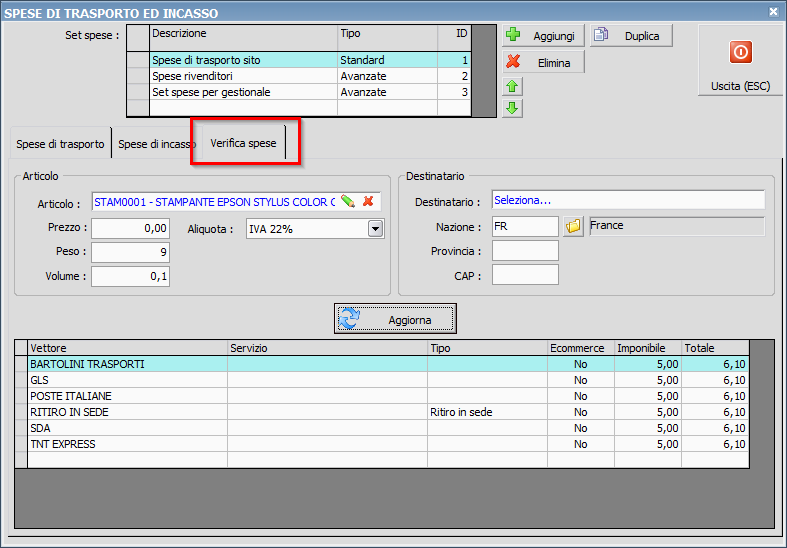Click the Aggiungi button with plus icon

[543, 36]
